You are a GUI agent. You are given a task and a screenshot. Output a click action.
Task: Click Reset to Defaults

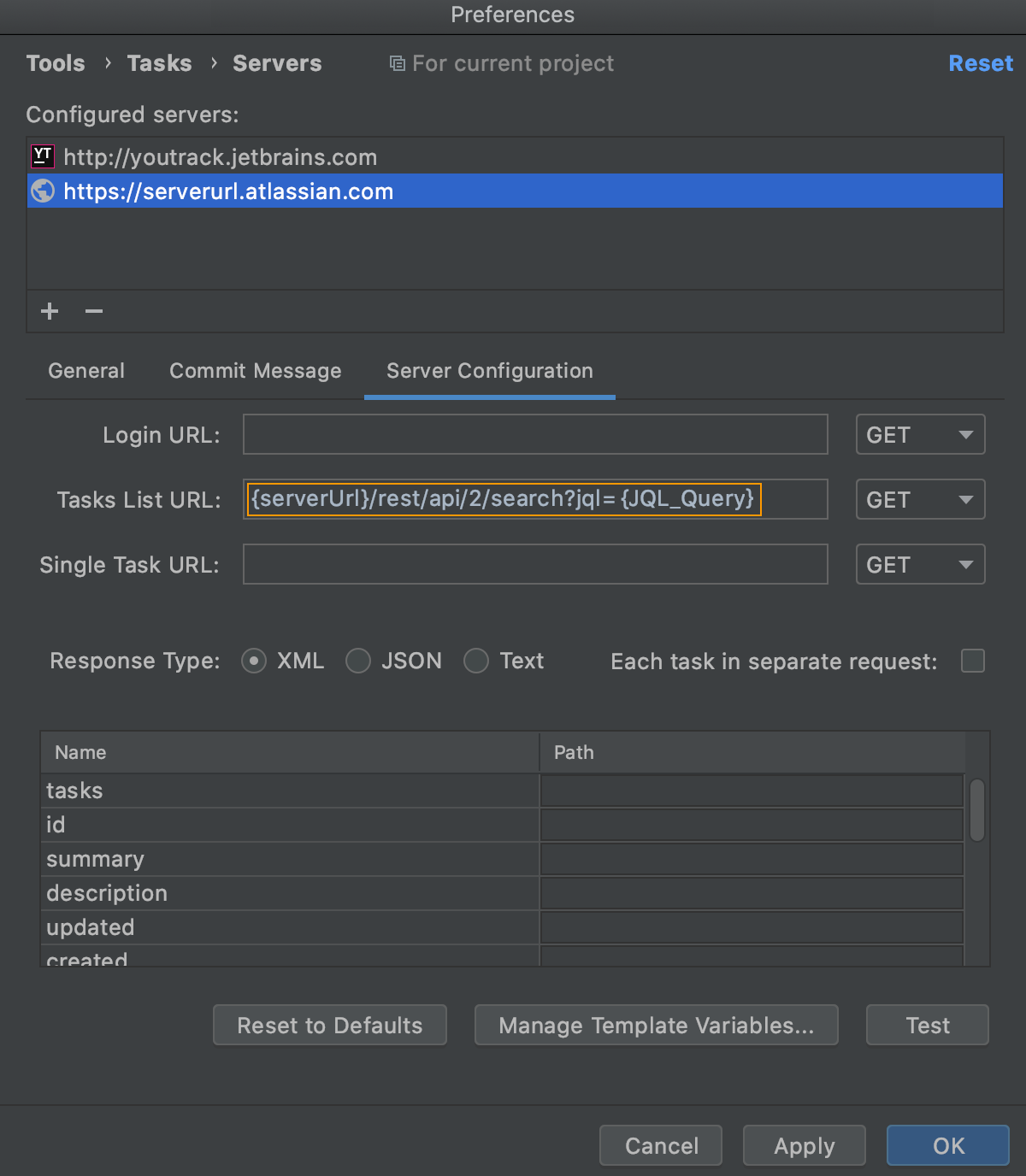click(x=330, y=1025)
